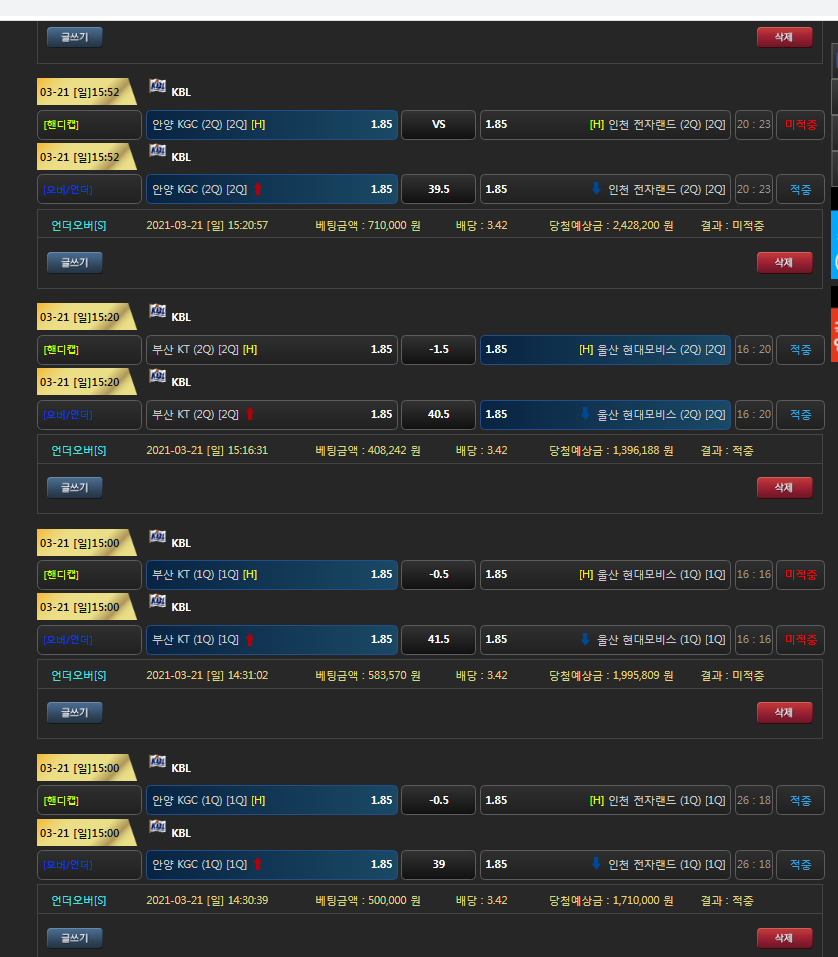
Task: Click the topmost 삭제 button on the page
Action: point(784,37)
